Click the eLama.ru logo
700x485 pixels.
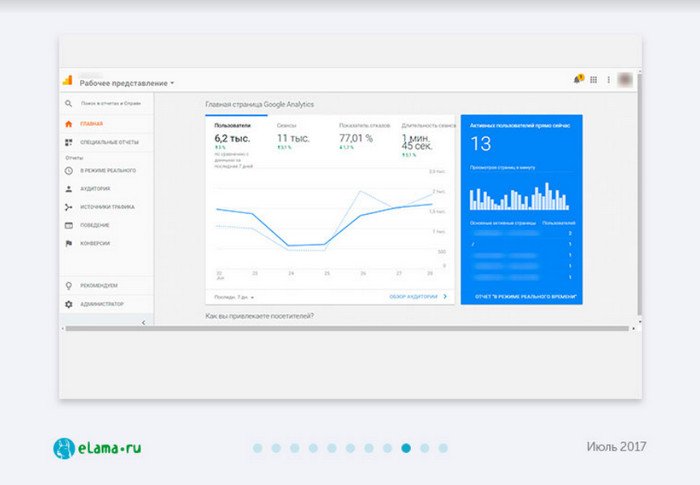tap(97, 448)
